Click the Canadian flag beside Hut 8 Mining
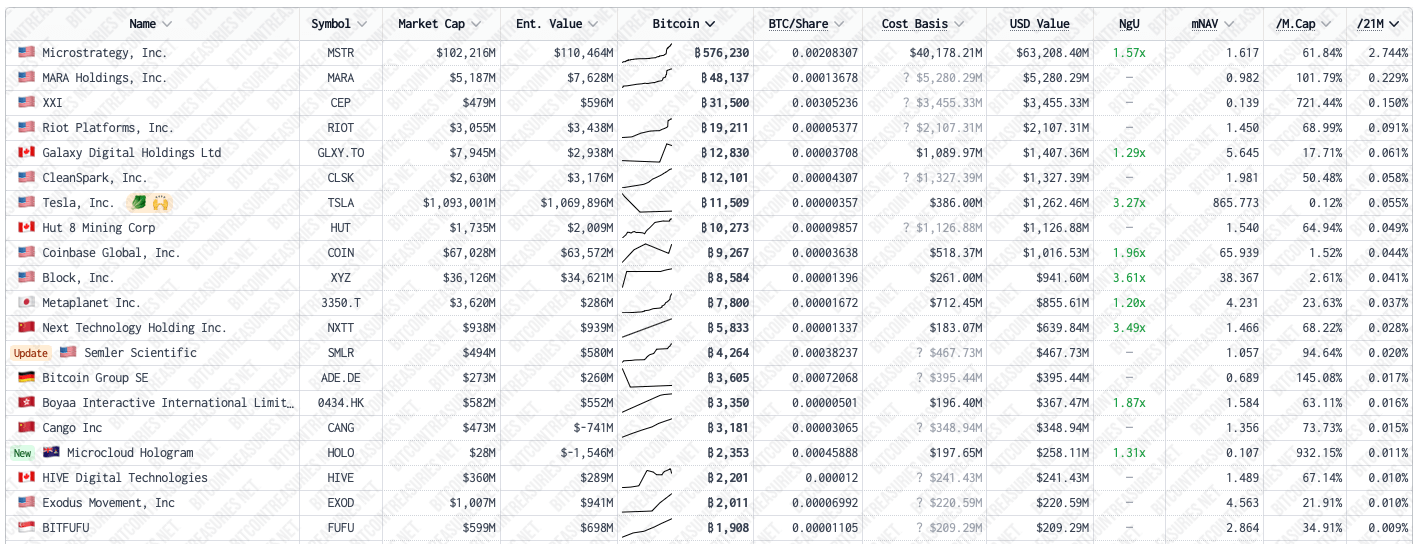The height and width of the screenshot is (544, 1416). click(26, 228)
